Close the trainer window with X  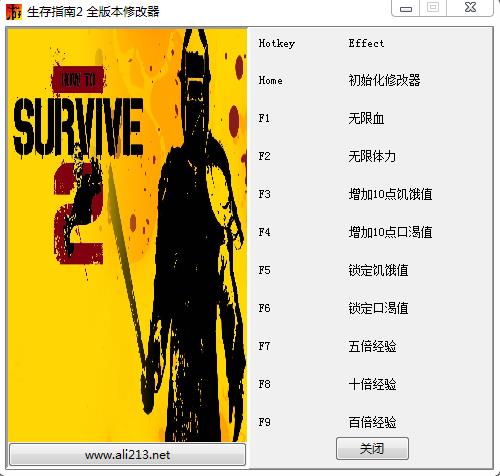[470, 8]
